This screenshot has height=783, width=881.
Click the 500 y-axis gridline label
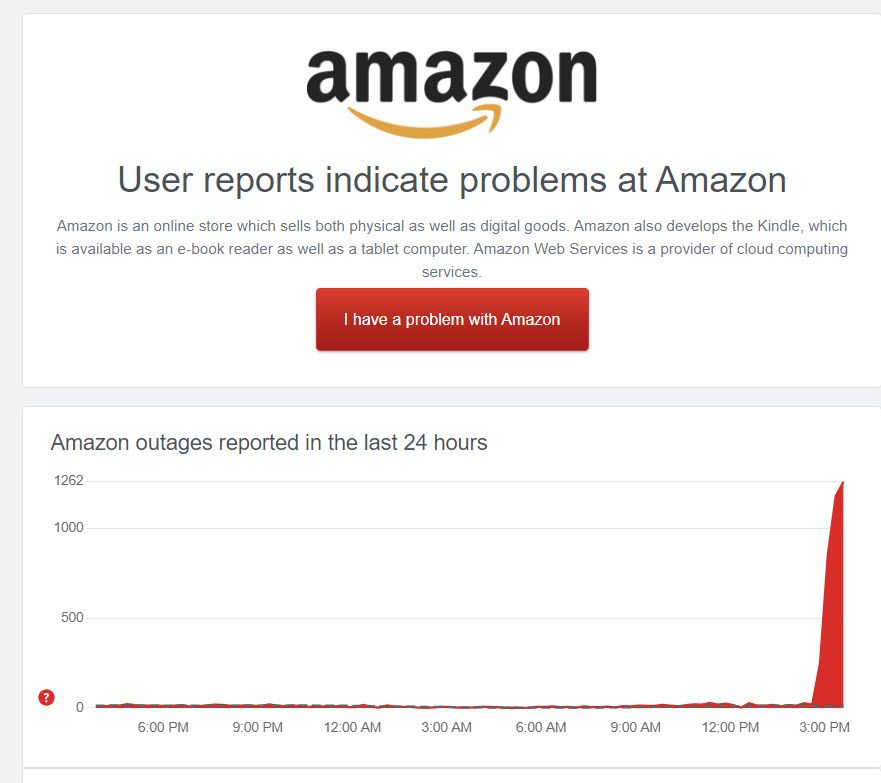[72, 617]
